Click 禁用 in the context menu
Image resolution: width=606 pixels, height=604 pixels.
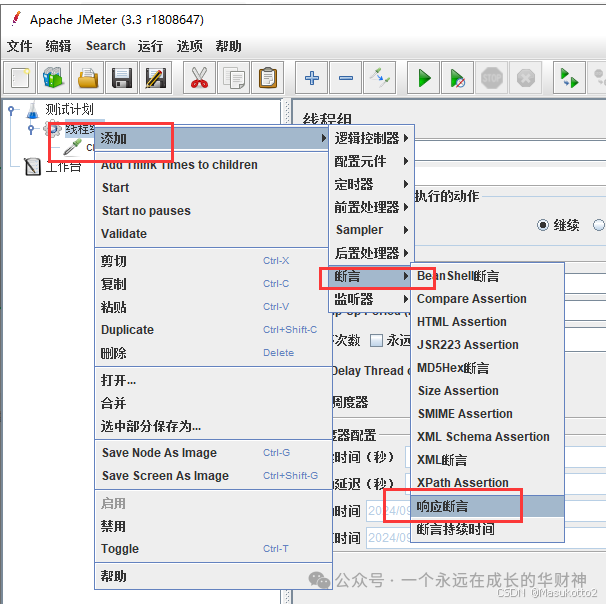click(x=213, y=526)
